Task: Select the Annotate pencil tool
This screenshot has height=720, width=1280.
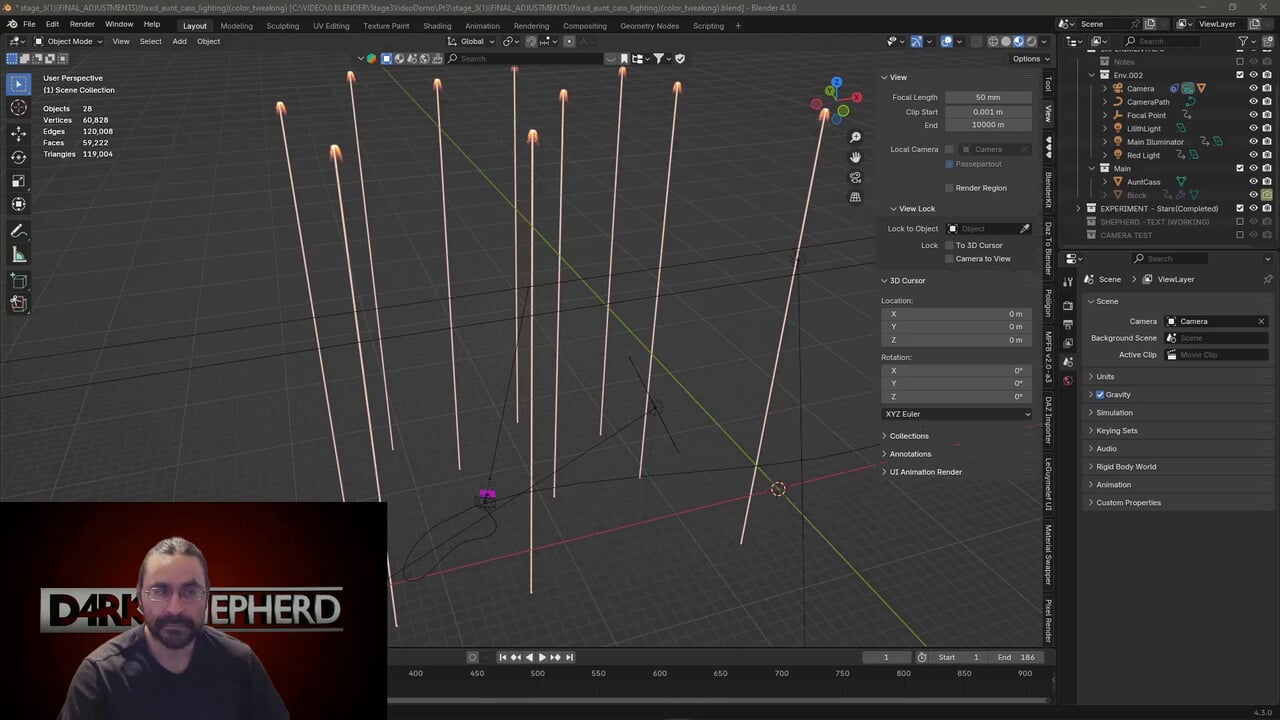Action: click(19, 230)
